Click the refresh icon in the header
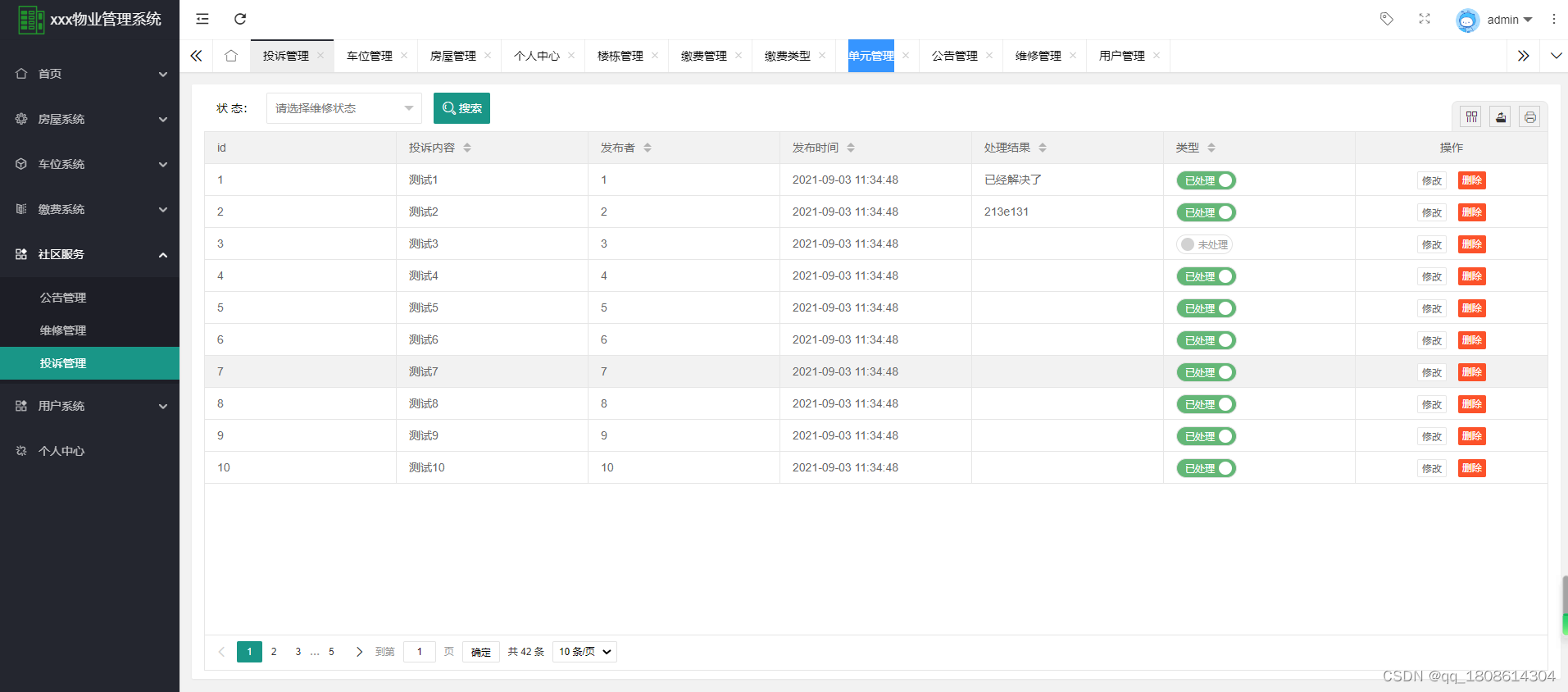The width and height of the screenshot is (1568, 692). (x=240, y=19)
